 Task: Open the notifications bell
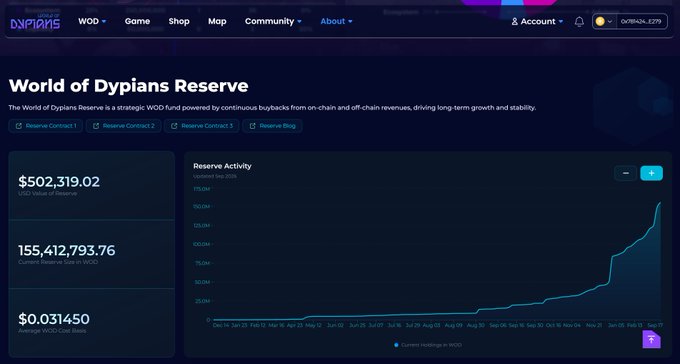click(x=579, y=21)
